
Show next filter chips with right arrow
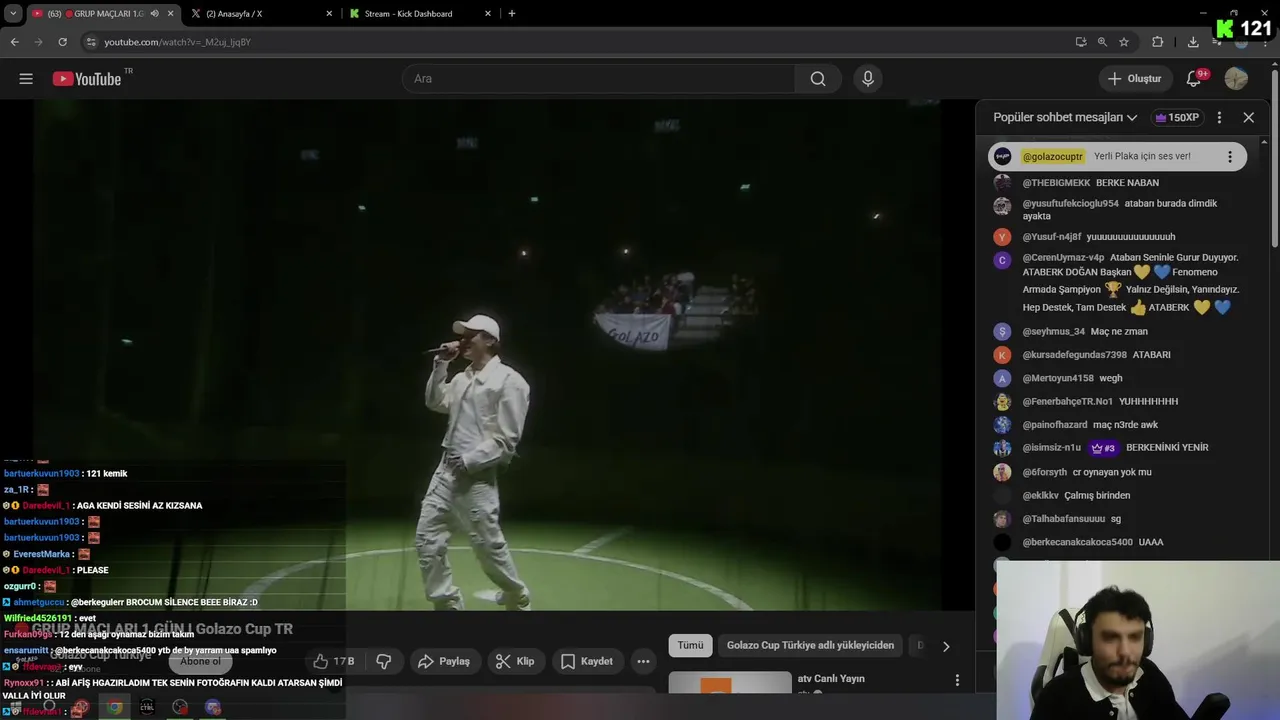[x=946, y=646]
